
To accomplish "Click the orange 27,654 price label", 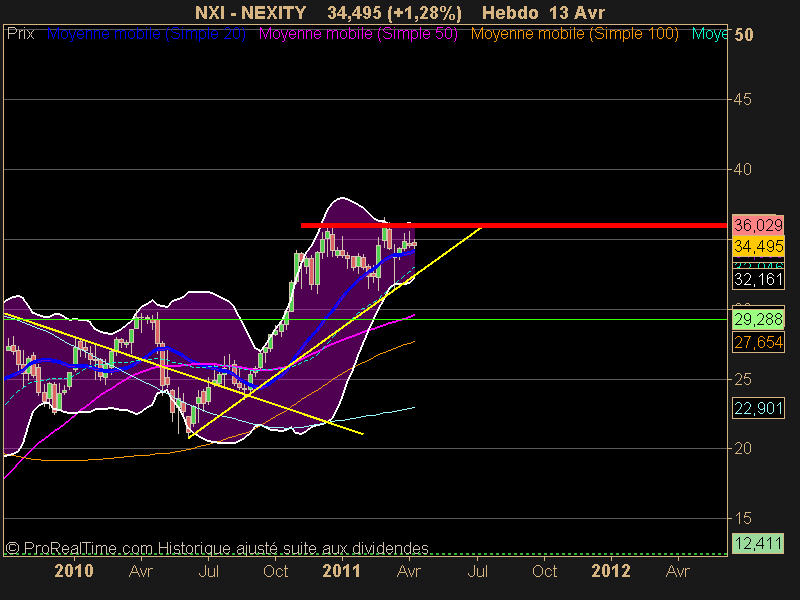I will pyautogui.click(x=758, y=342).
